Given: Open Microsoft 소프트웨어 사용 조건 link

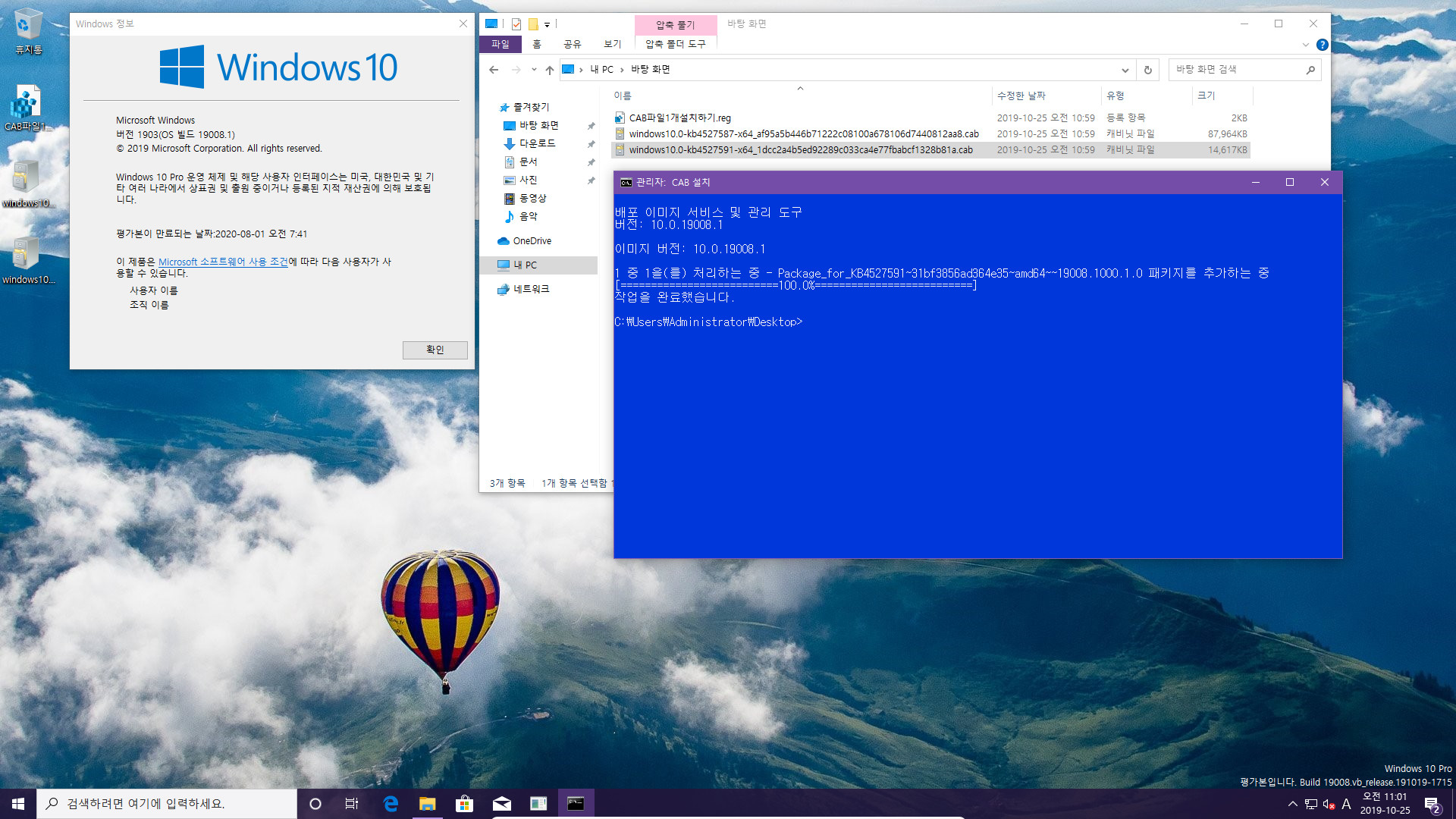Looking at the screenshot, I should (x=223, y=262).
